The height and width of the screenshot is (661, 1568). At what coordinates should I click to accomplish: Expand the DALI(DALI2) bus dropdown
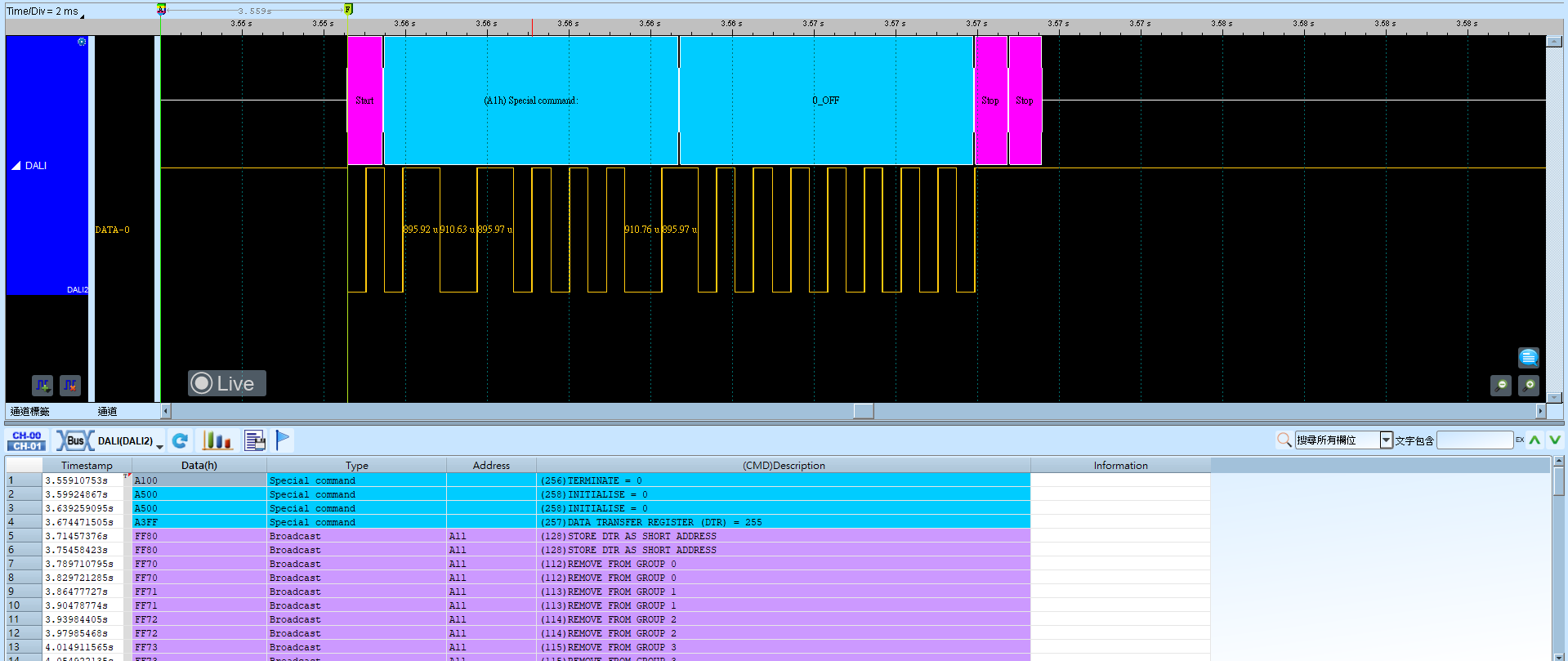[131, 441]
